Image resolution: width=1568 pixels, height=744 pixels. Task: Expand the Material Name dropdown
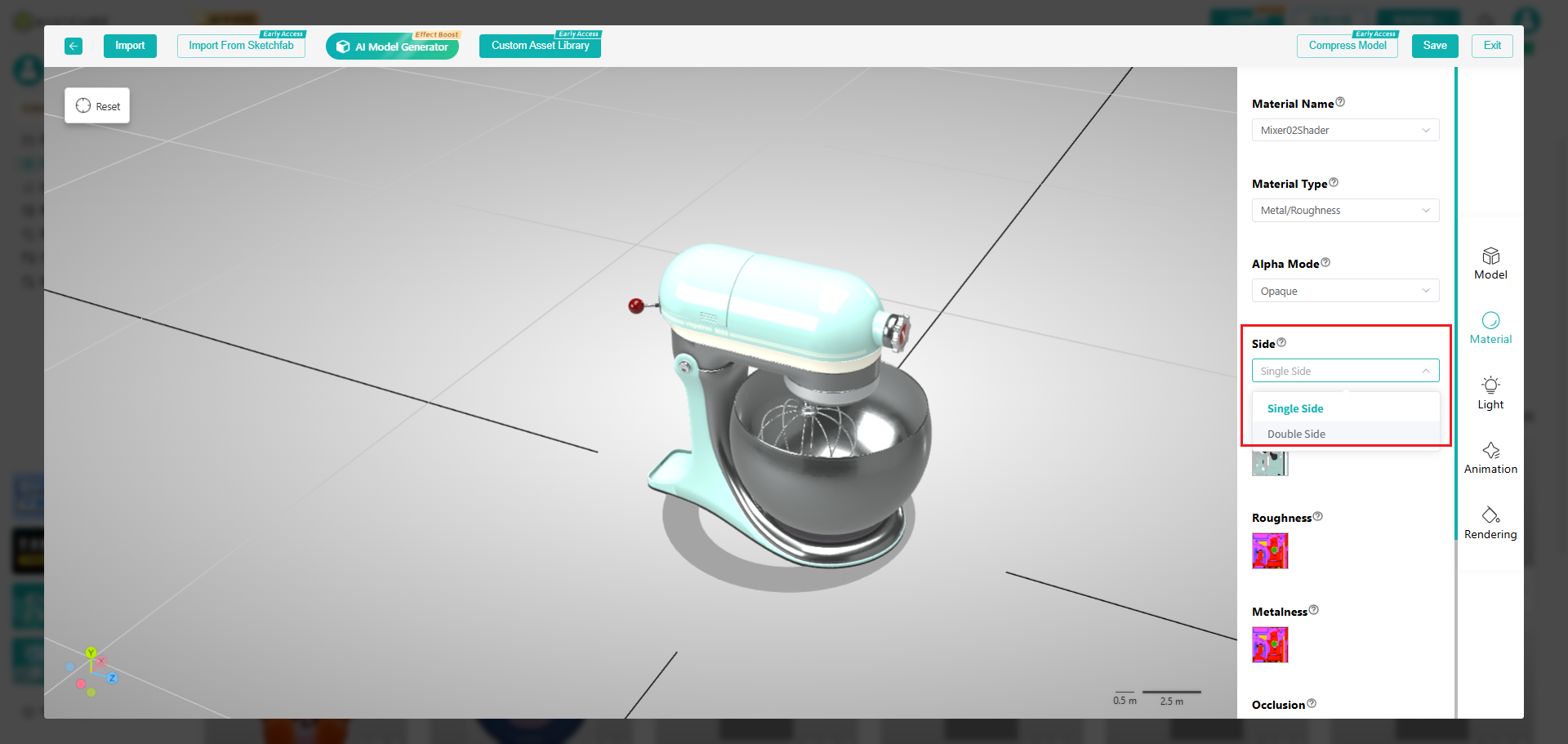point(1345,131)
